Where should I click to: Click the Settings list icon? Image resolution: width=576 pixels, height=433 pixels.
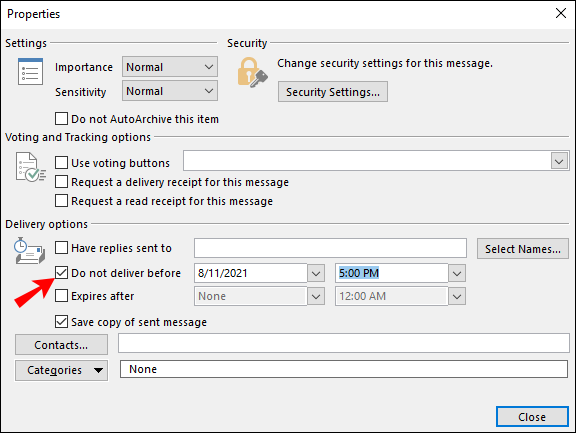click(x=30, y=71)
